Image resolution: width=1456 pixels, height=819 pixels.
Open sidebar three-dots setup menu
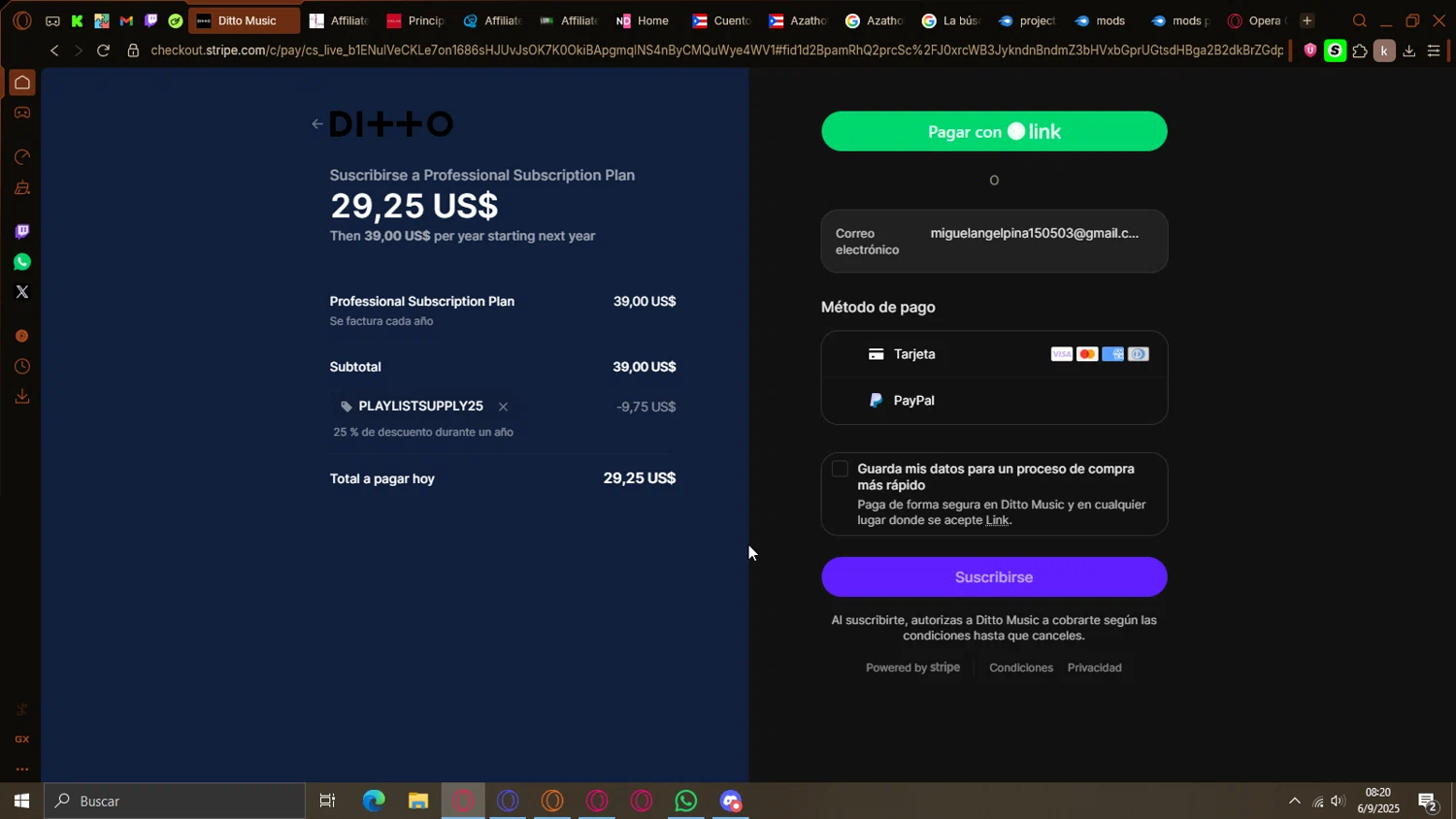click(21, 770)
